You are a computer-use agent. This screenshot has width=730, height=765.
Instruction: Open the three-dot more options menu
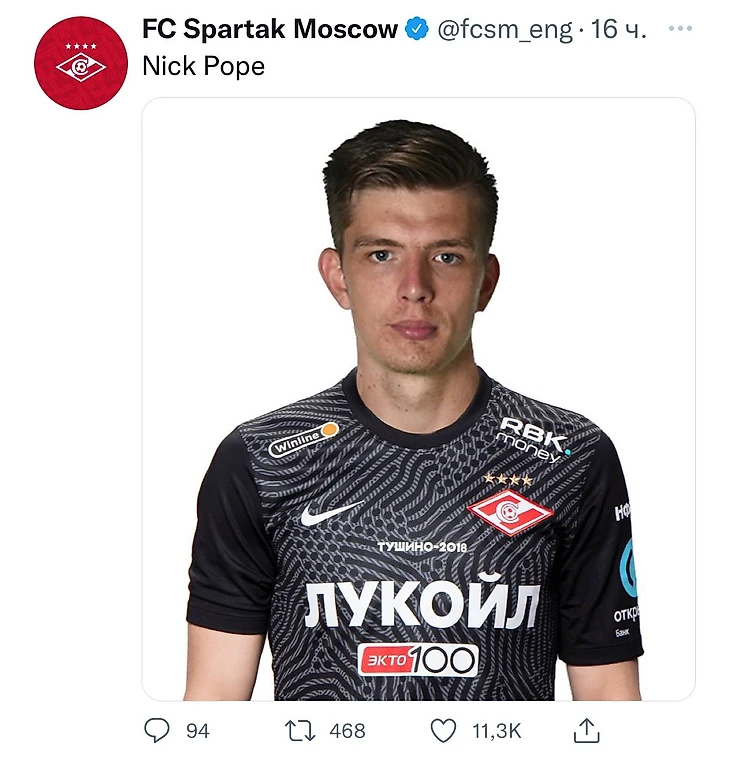(680, 28)
